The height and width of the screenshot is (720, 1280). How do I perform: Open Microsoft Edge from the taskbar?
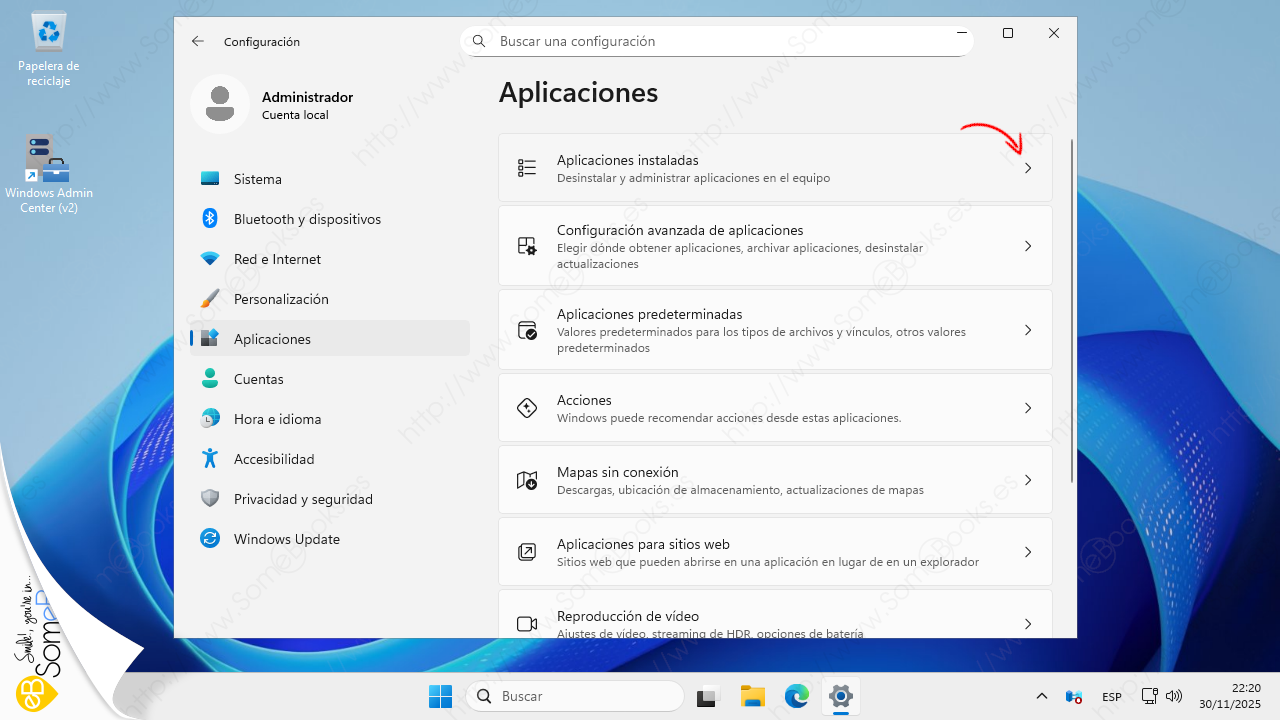click(797, 696)
